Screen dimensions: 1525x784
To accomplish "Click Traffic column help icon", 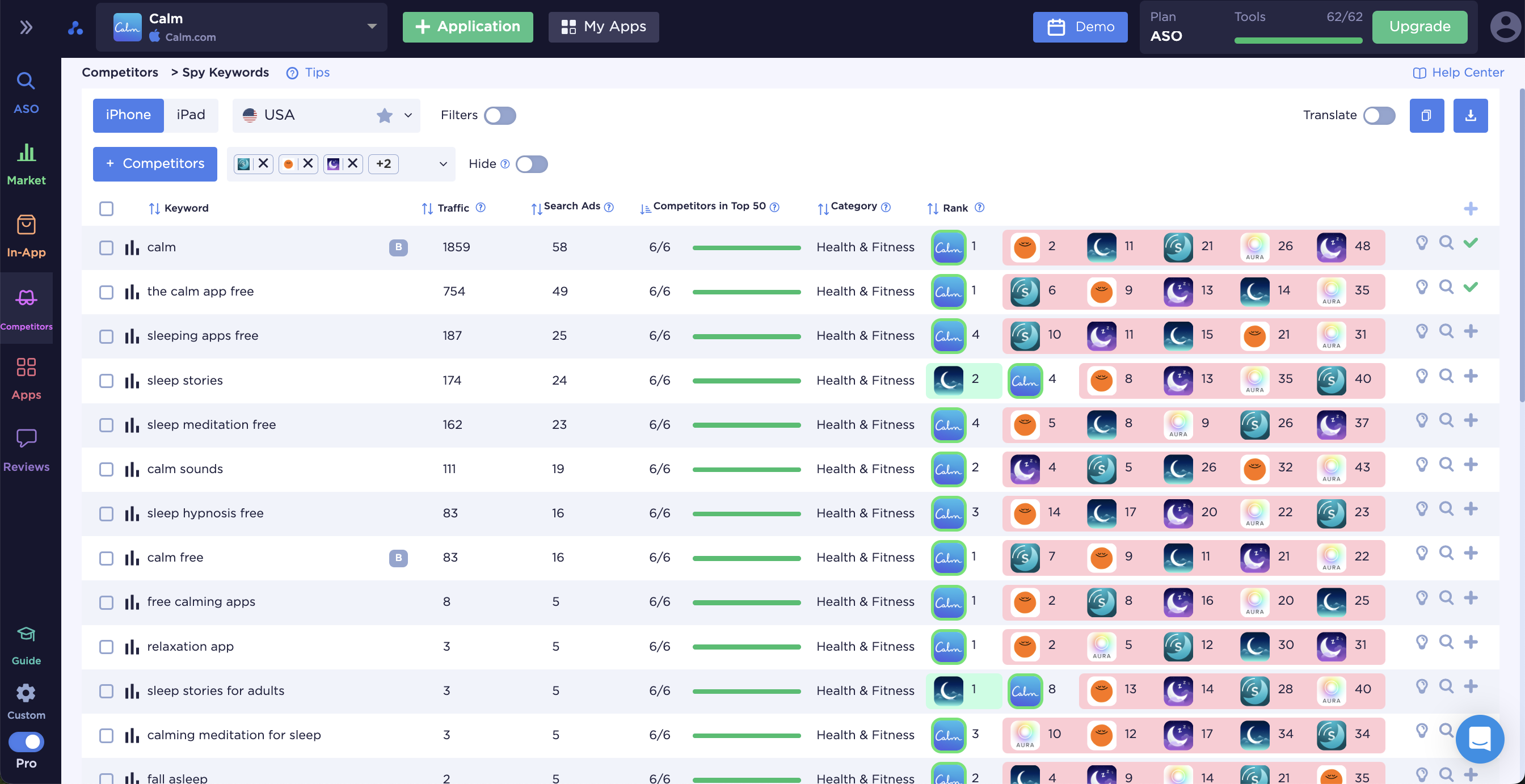I will (481, 207).
